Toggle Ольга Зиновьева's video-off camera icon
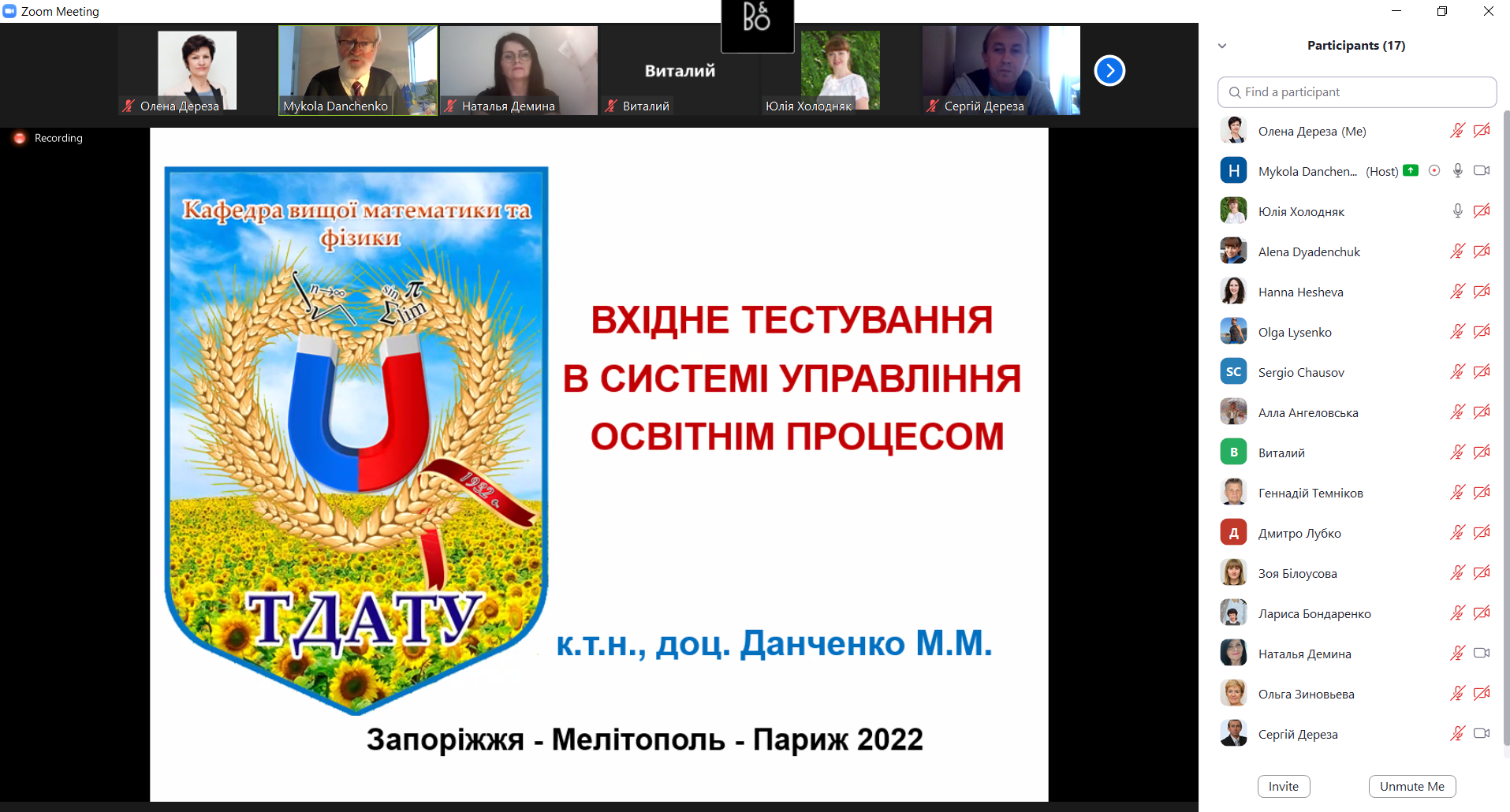 pos(1482,694)
